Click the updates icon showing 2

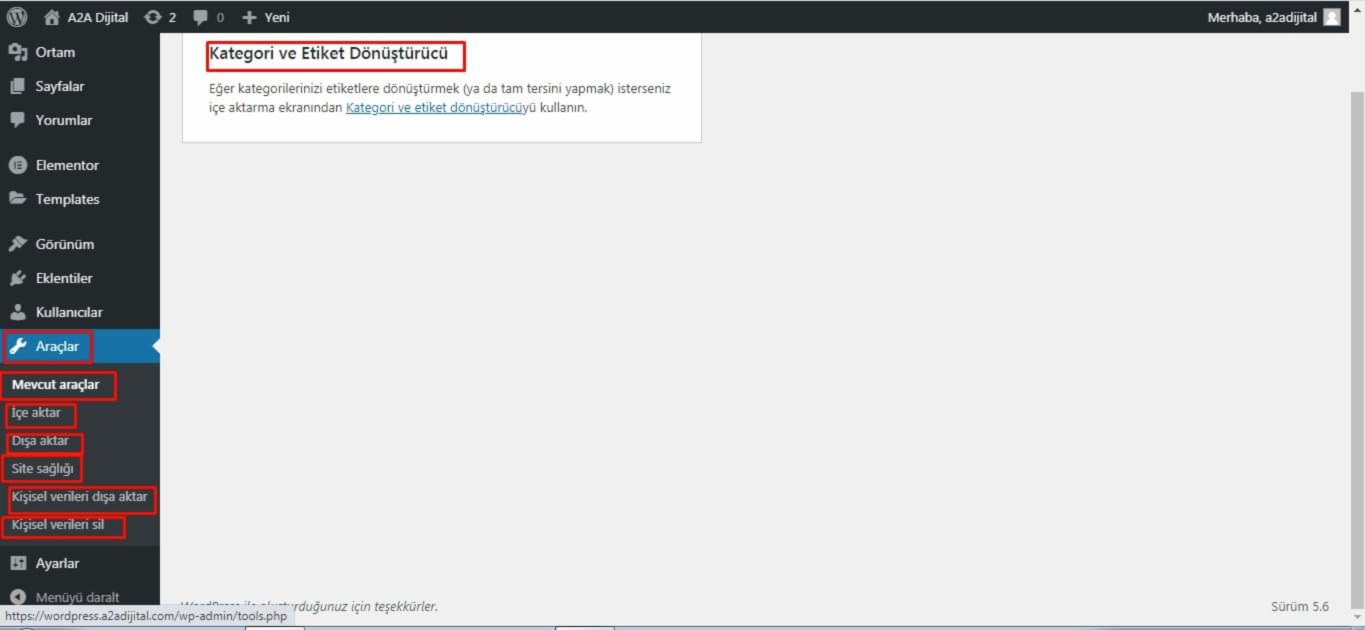tap(152, 17)
